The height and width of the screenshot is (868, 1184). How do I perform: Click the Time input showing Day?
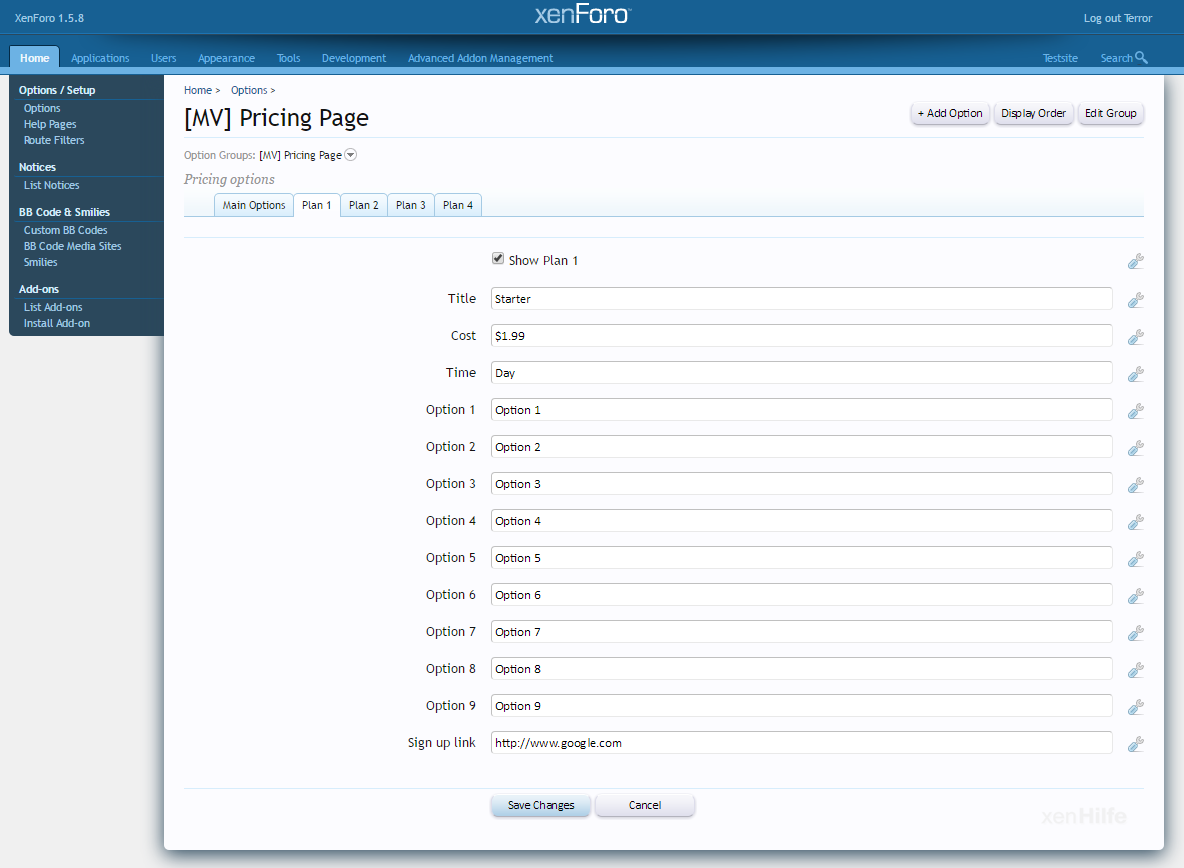(x=801, y=373)
